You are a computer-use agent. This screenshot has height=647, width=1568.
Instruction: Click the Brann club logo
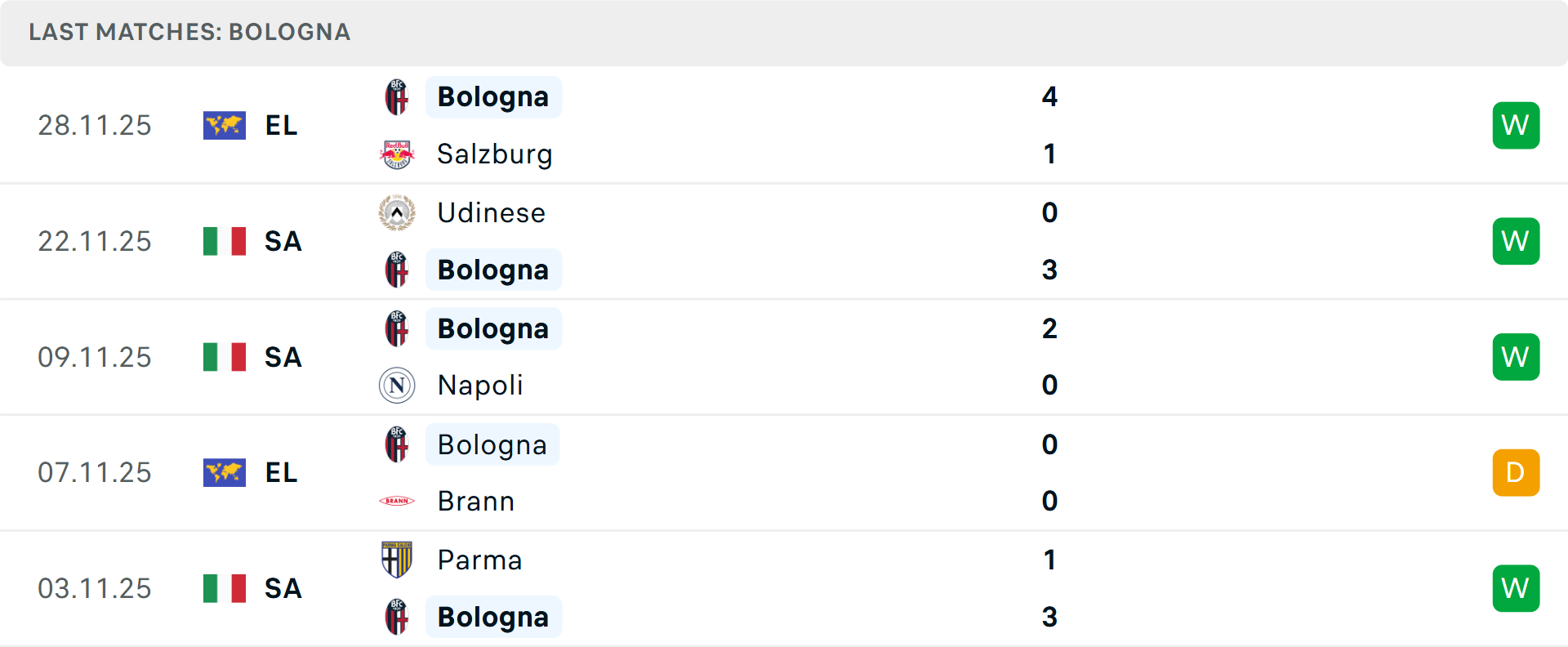pos(397,501)
